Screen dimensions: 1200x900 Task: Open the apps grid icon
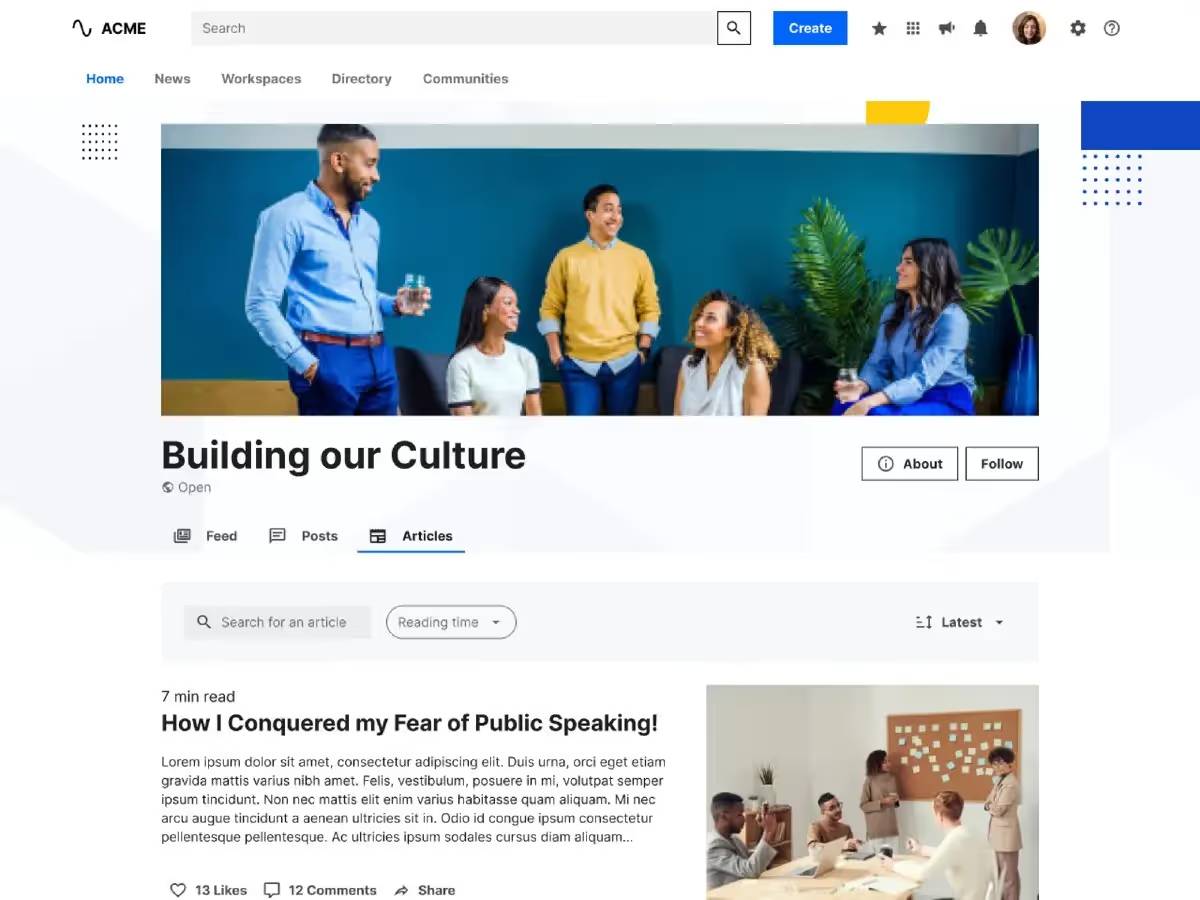(913, 28)
